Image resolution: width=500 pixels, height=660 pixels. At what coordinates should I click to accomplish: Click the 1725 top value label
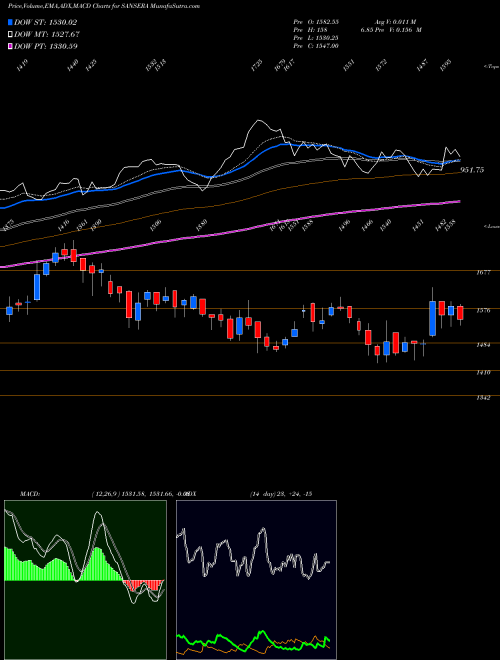pos(256,66)
